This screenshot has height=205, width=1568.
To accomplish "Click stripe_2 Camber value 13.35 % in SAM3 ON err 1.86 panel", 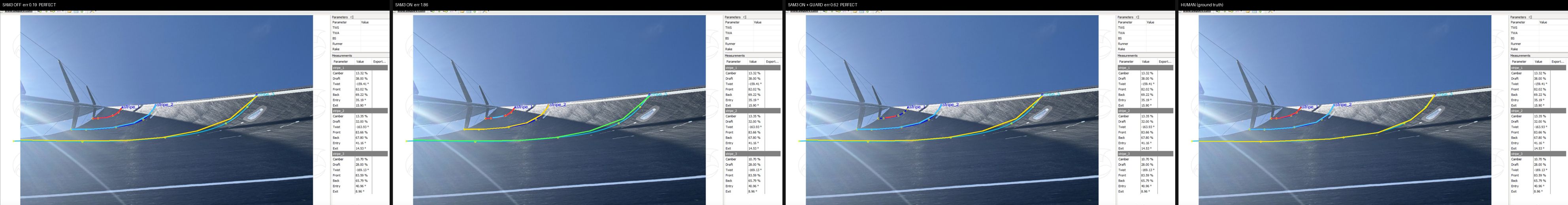I will coord(754,116).
